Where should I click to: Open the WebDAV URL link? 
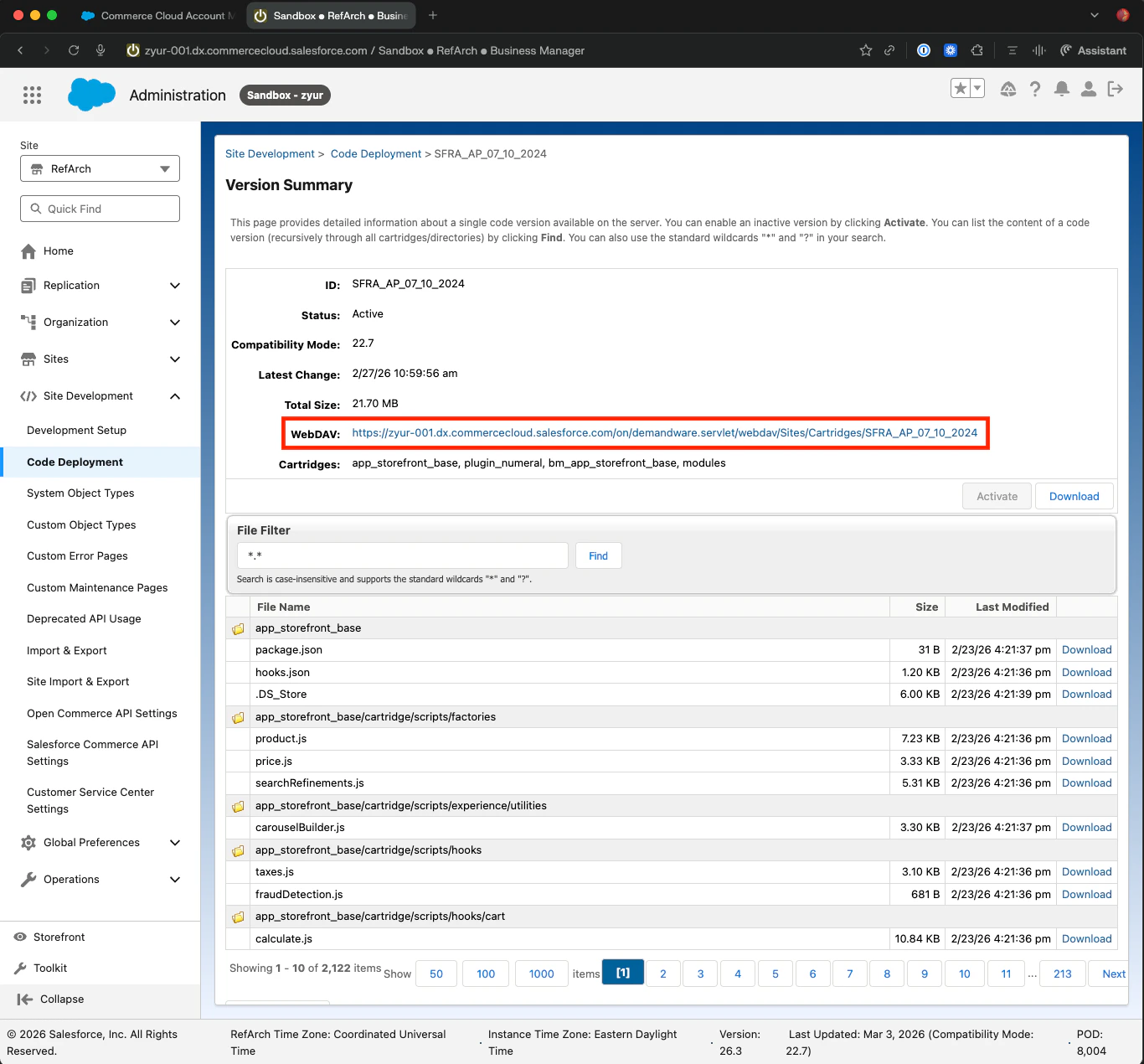pos(665,432)
